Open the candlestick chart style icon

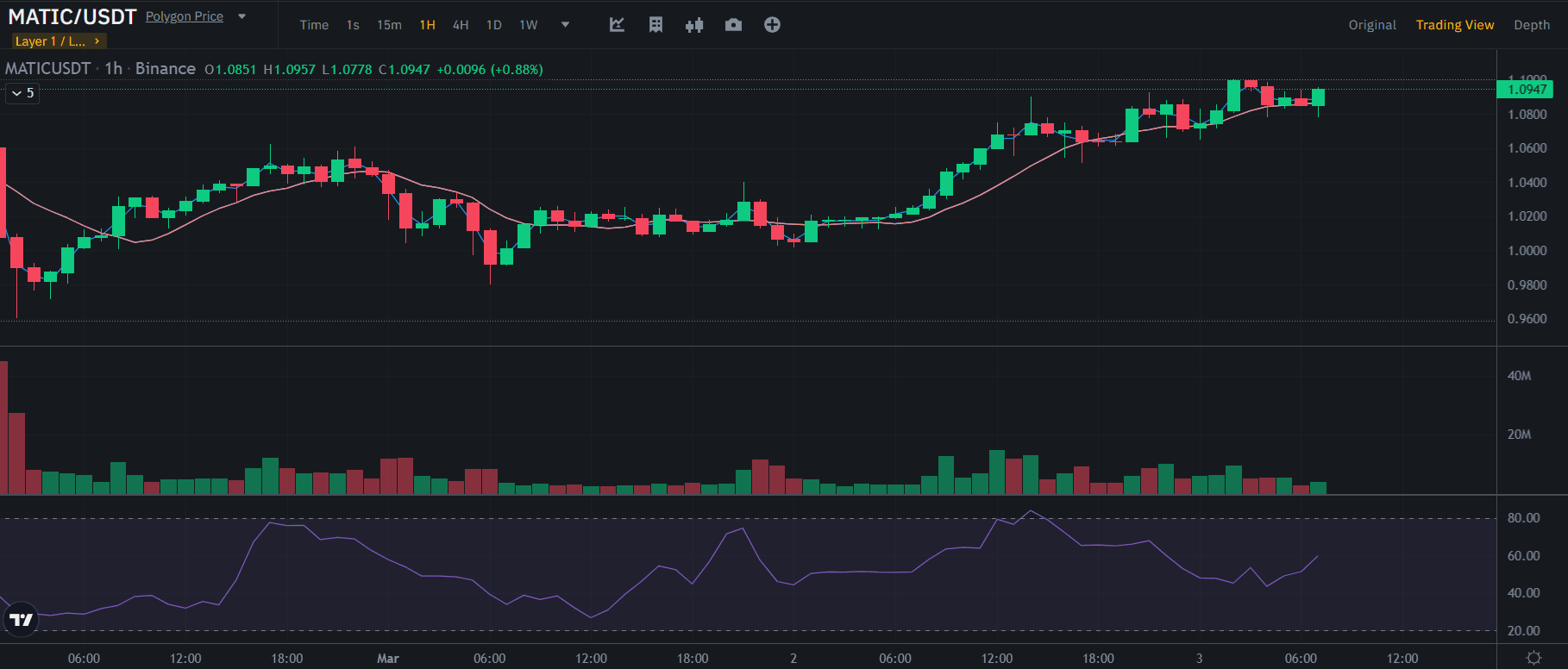[694, 25]
